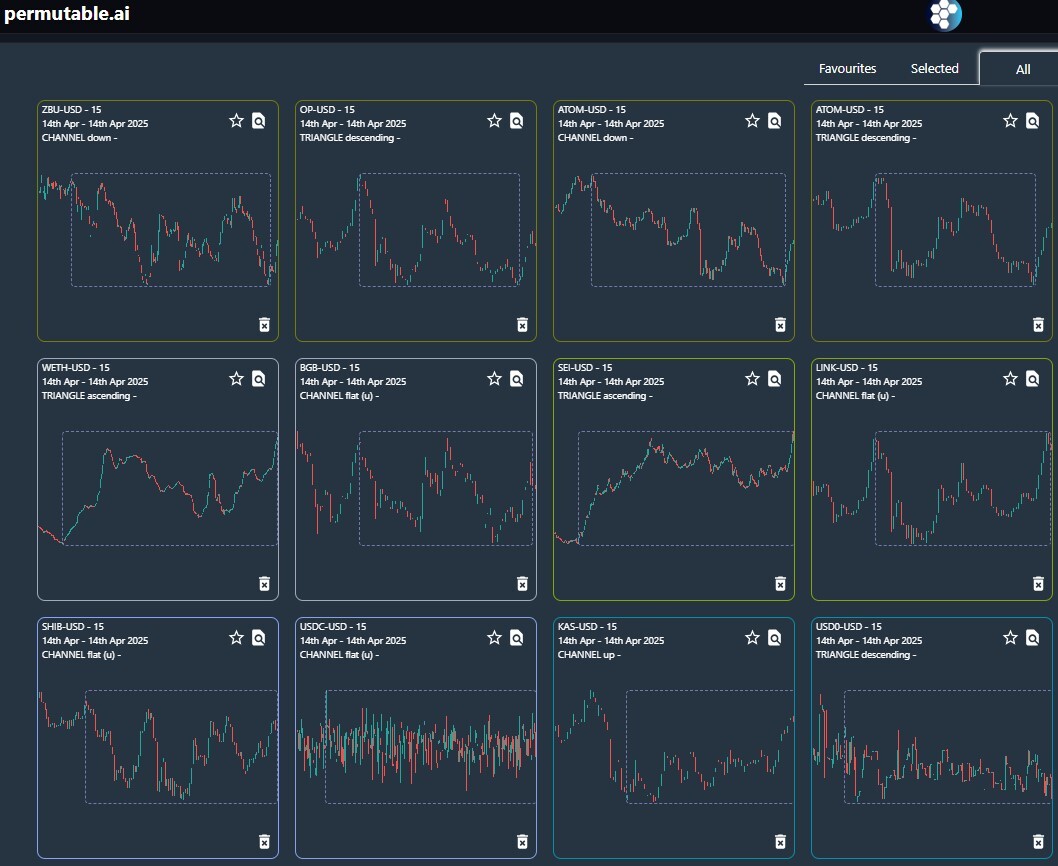Viewport: 1058px width, 866px height.
Task: Open the Selected tab
Action: coord(934,68)
